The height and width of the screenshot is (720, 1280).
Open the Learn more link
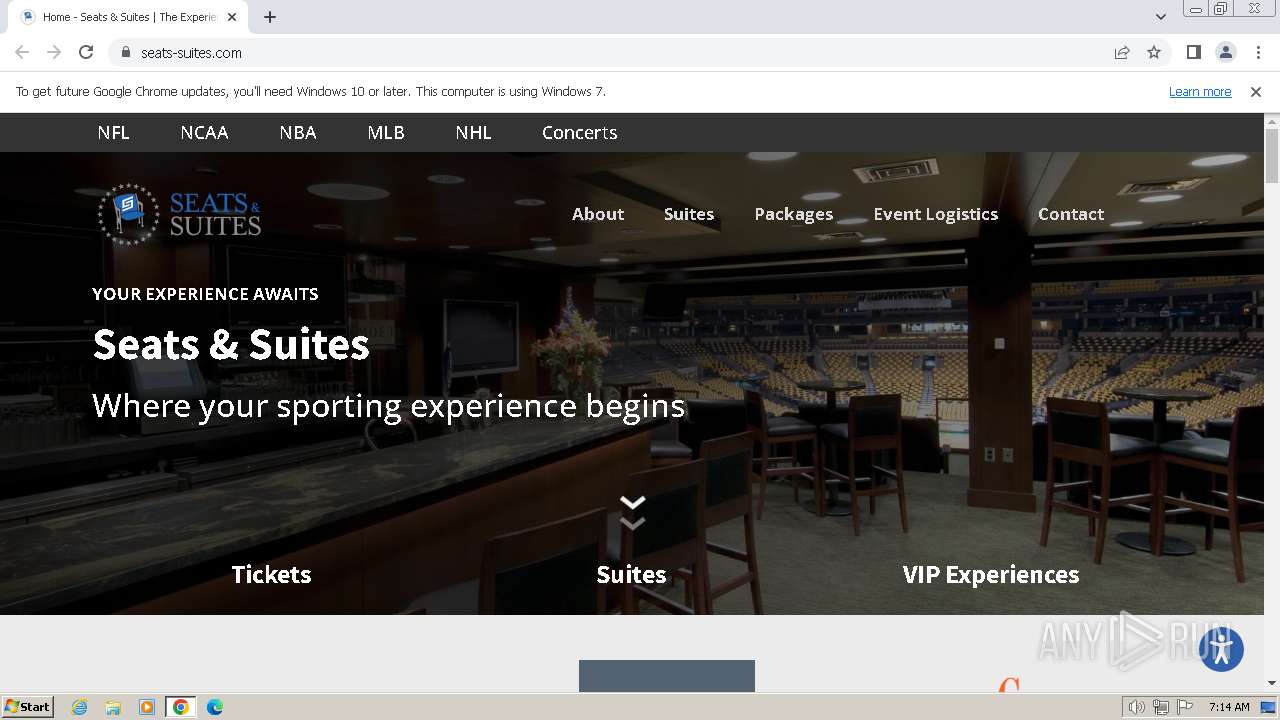point(1200,91)
